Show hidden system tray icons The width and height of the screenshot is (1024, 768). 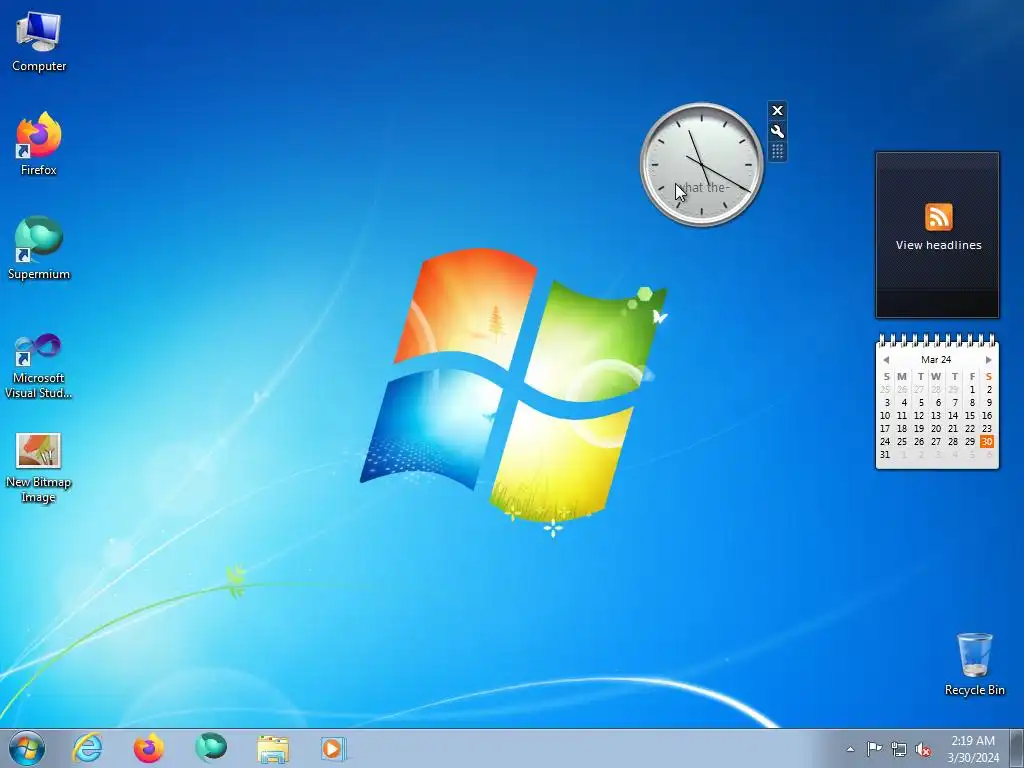point(850,749)
